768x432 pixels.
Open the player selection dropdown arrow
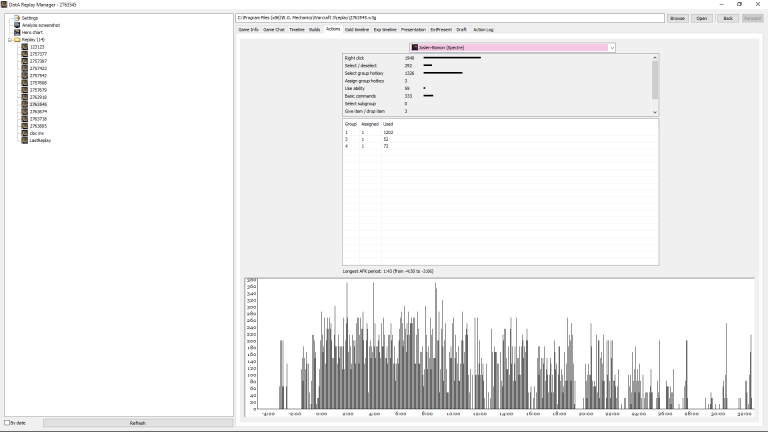point(612,48)
